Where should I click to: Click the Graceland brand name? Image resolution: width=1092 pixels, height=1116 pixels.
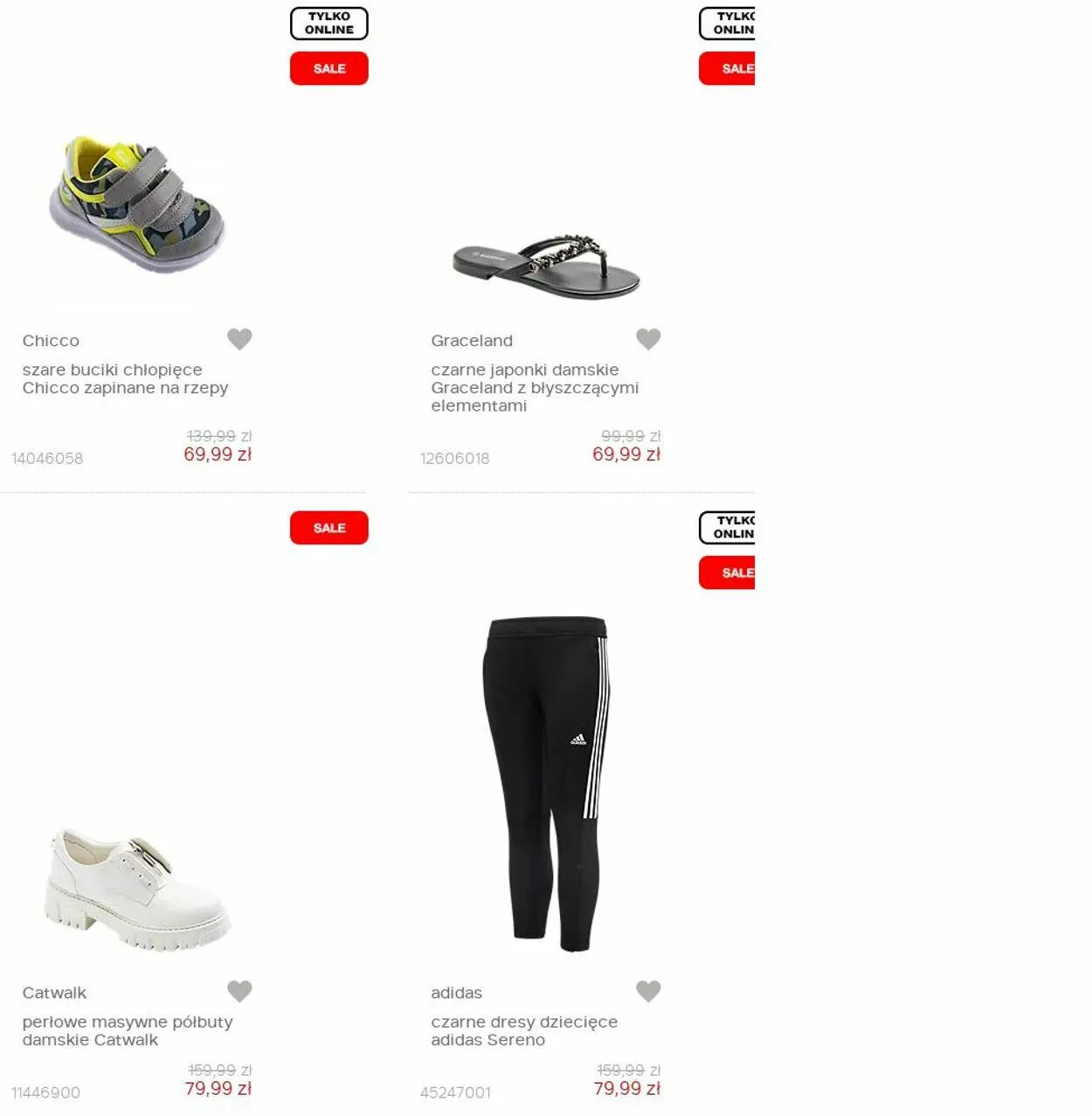click(x=472, y=341)
